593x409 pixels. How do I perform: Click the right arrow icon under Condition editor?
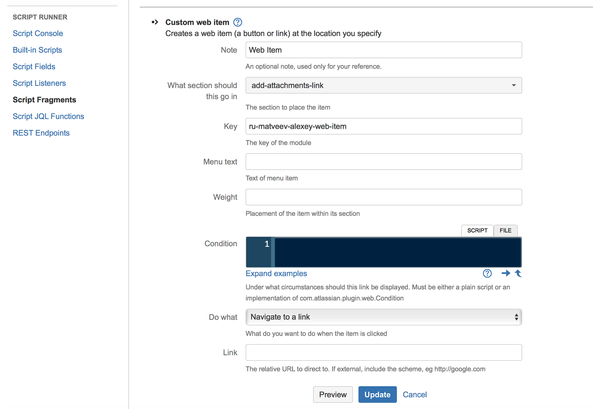click(506, 273)
